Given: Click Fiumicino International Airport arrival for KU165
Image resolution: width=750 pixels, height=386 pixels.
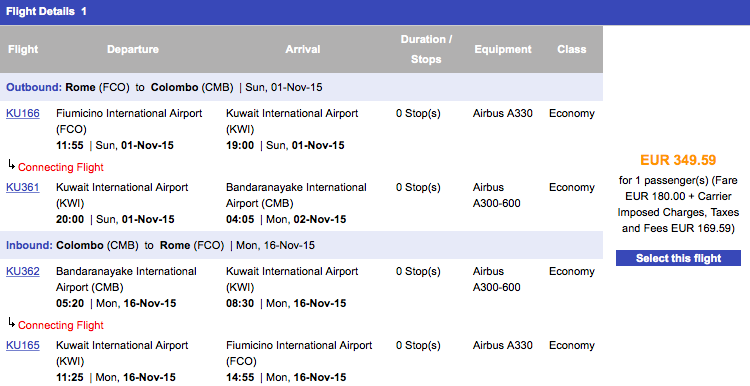Looking at the screenshot, I should point(299,353).
